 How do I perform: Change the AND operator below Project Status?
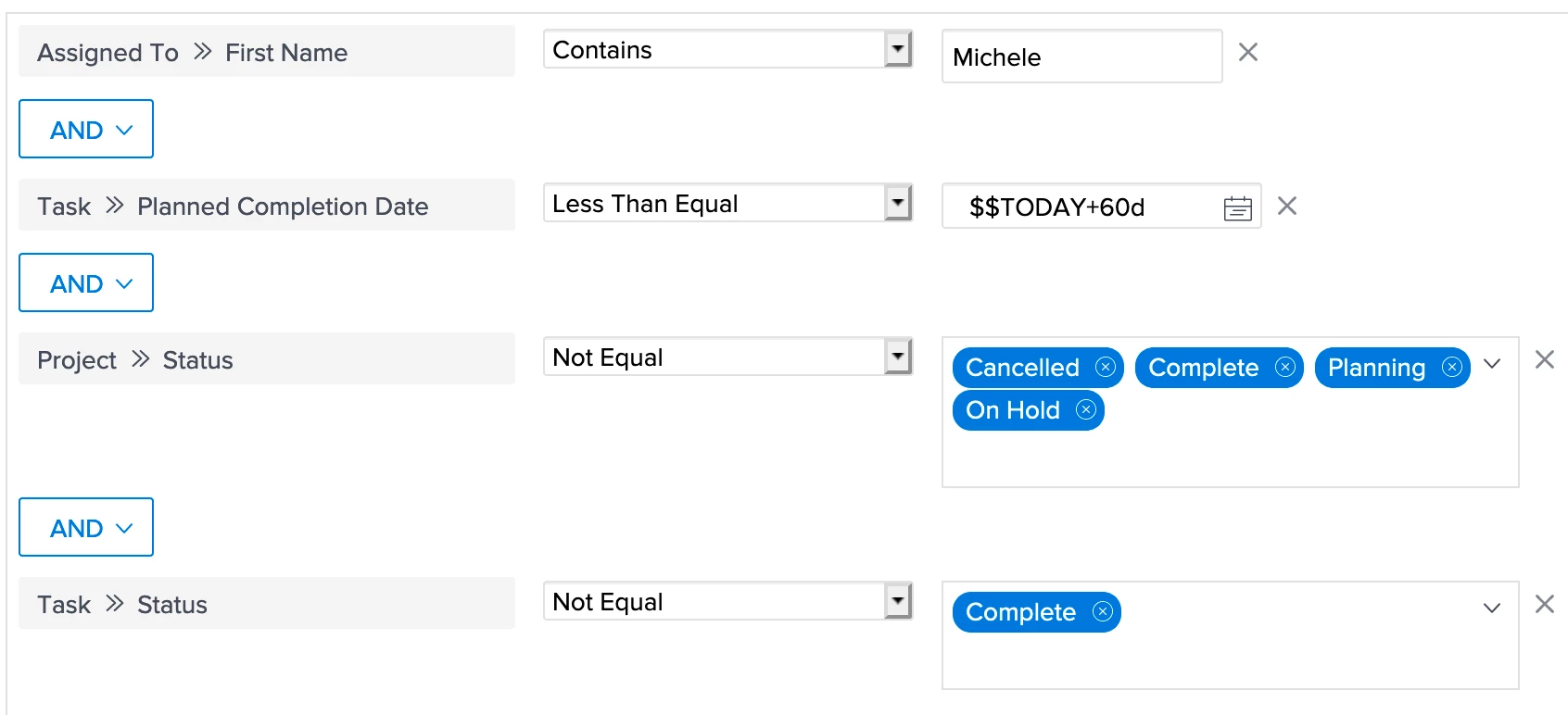pos(86,527)
